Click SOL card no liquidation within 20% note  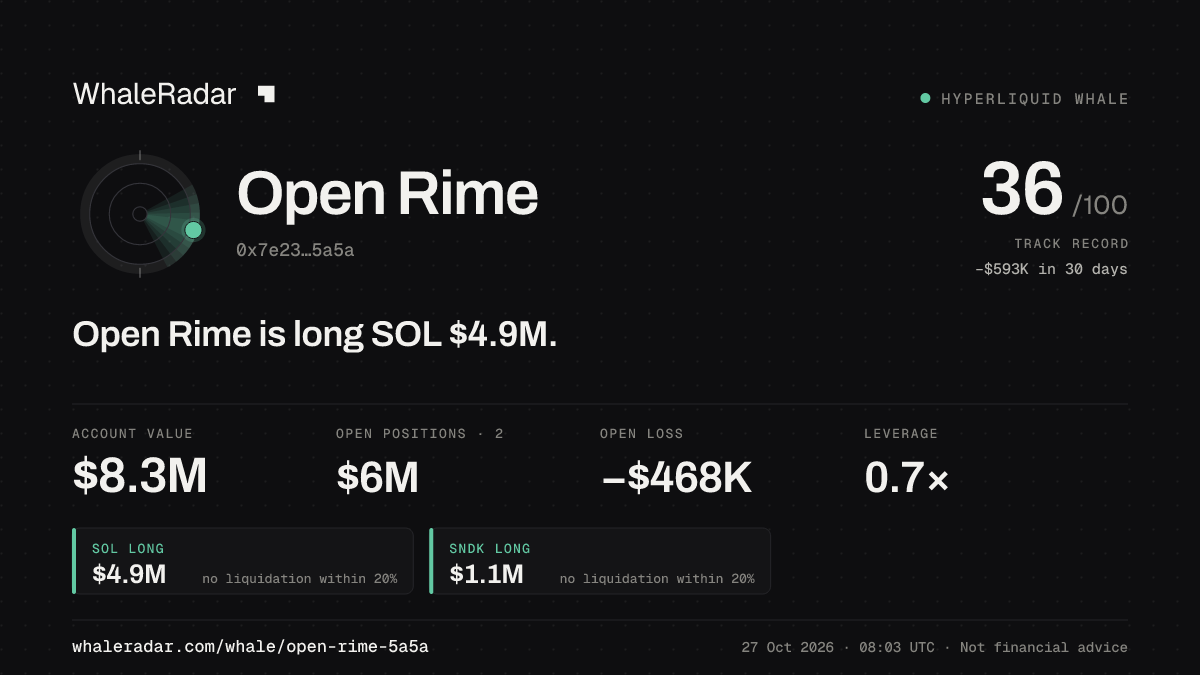coord(299,579)
